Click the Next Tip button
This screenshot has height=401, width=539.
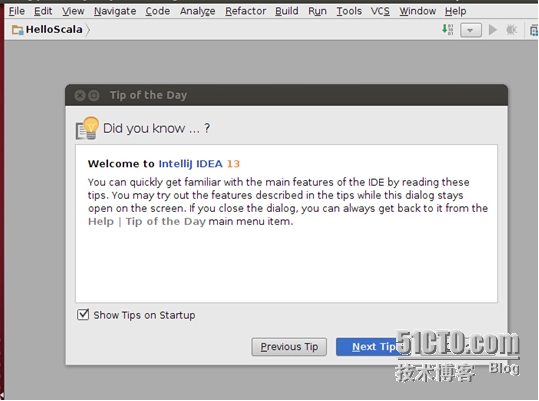click(373, 347)
